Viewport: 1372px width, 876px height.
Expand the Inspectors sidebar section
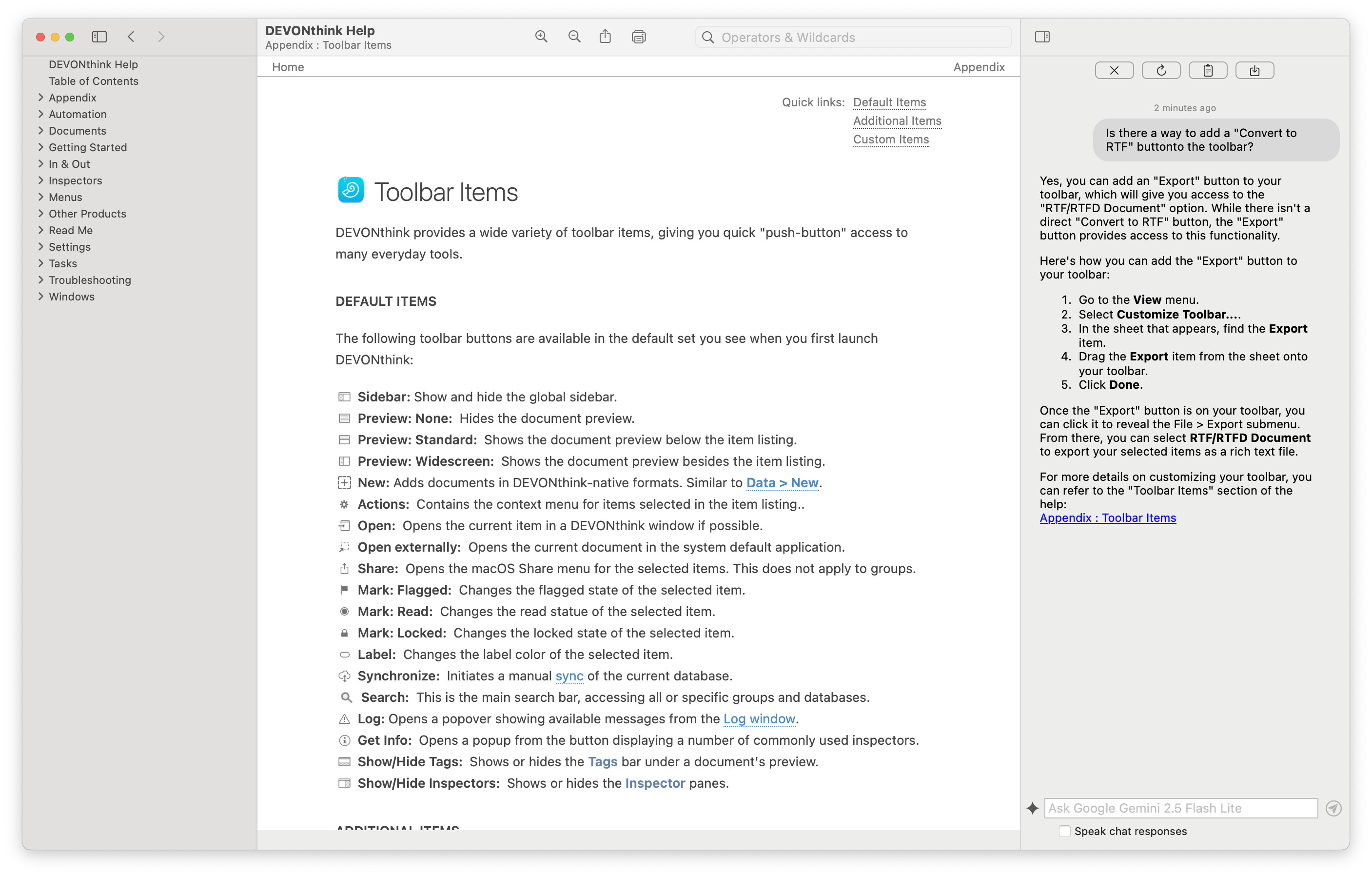click(41, 180)
